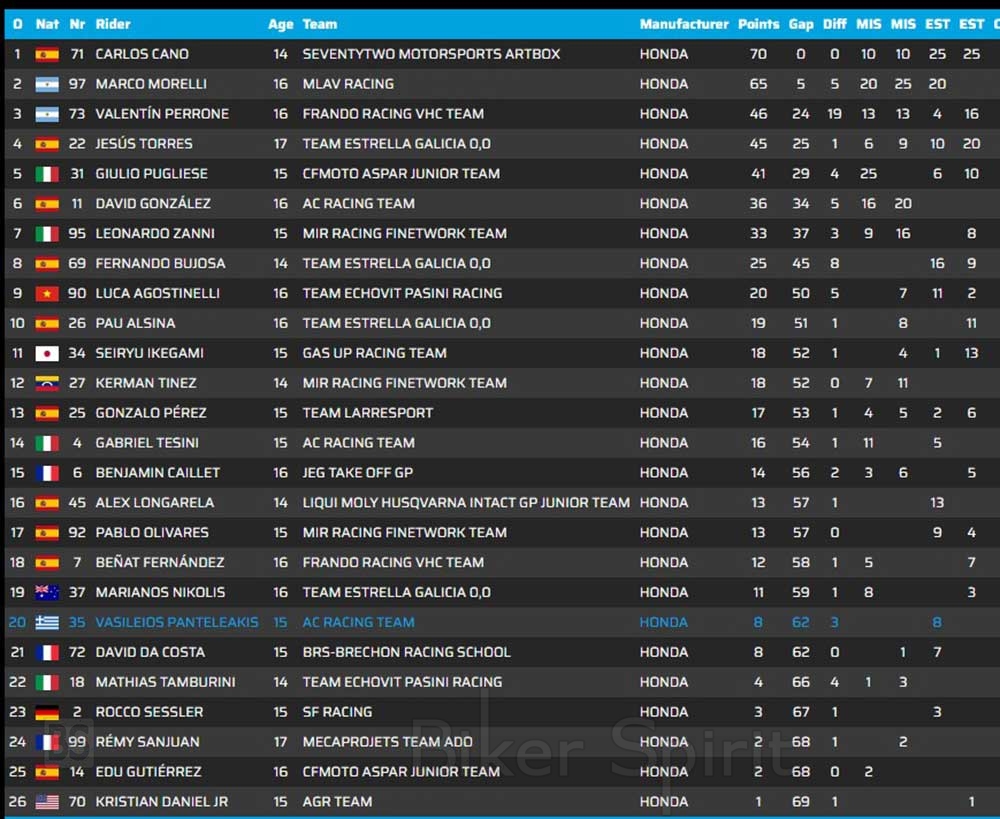This screenshot has height=819, width=1000.
Task: Click the Venezuelan flag beside Kerman Tinez
Action: coord(47,383)
